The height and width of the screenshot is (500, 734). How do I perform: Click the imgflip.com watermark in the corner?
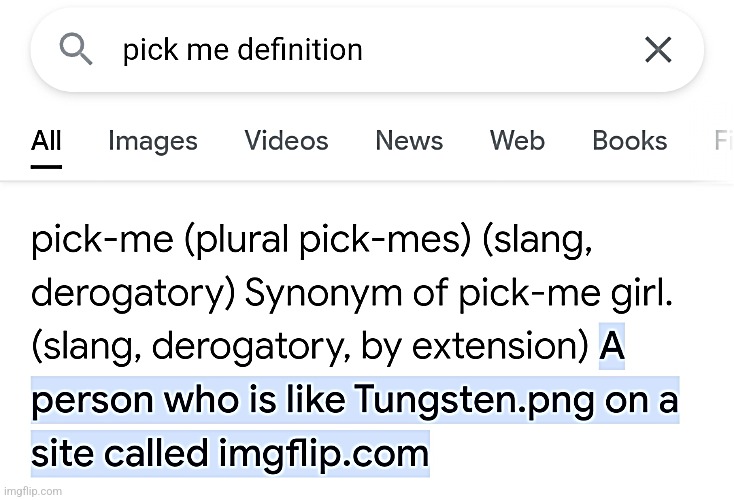32,492
